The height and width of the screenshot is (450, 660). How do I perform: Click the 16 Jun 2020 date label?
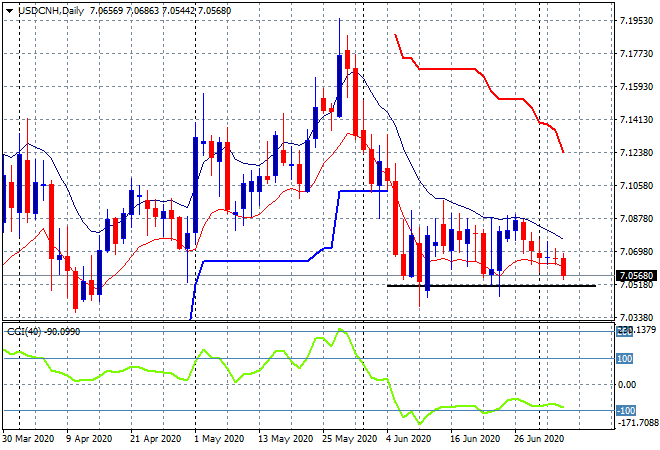[x=475, y=438]
